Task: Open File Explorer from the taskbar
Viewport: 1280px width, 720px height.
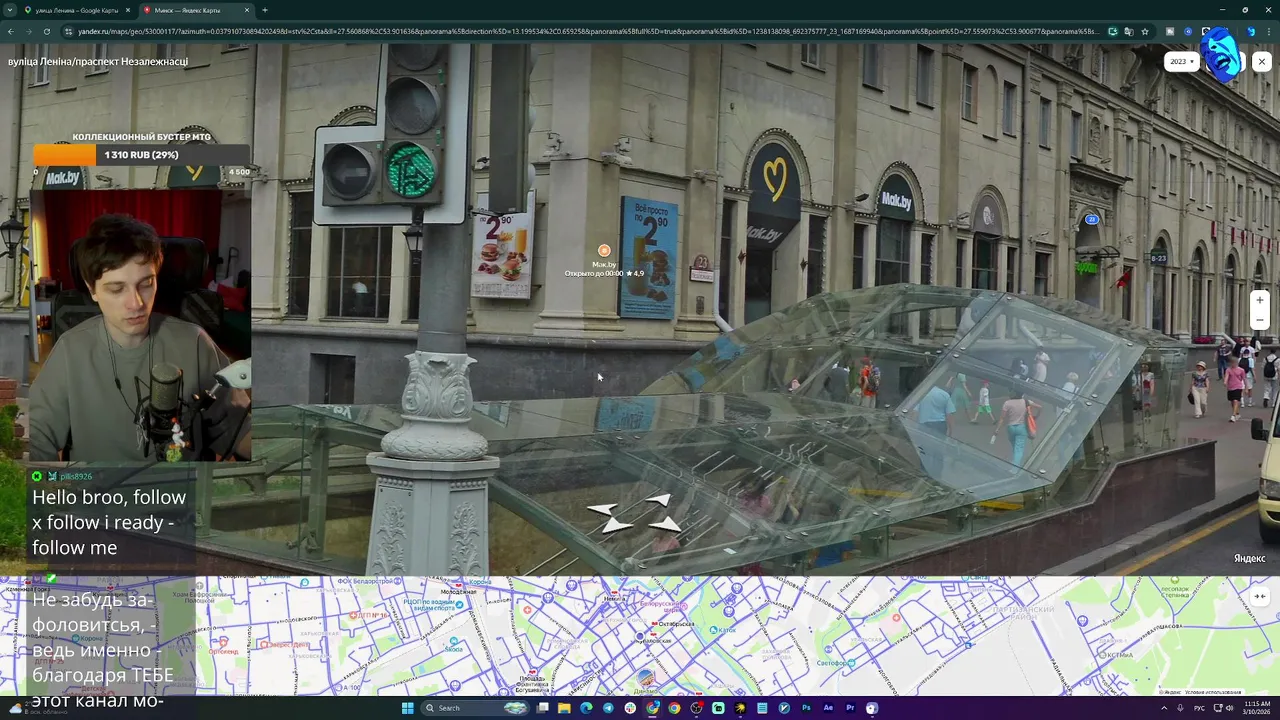Action: click(x=564, y=708)
